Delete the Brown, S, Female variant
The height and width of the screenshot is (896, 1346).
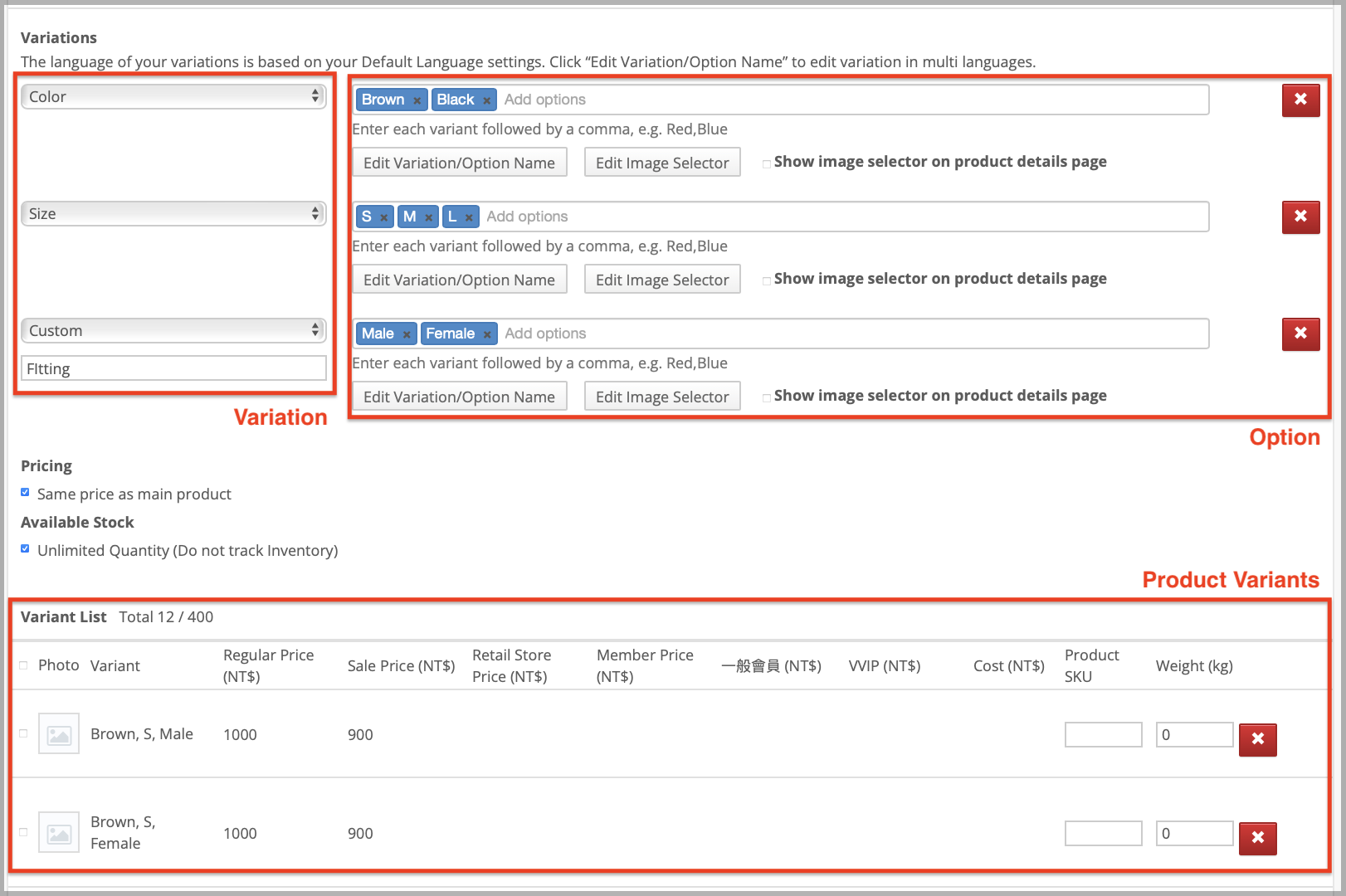pos(1257,839)
